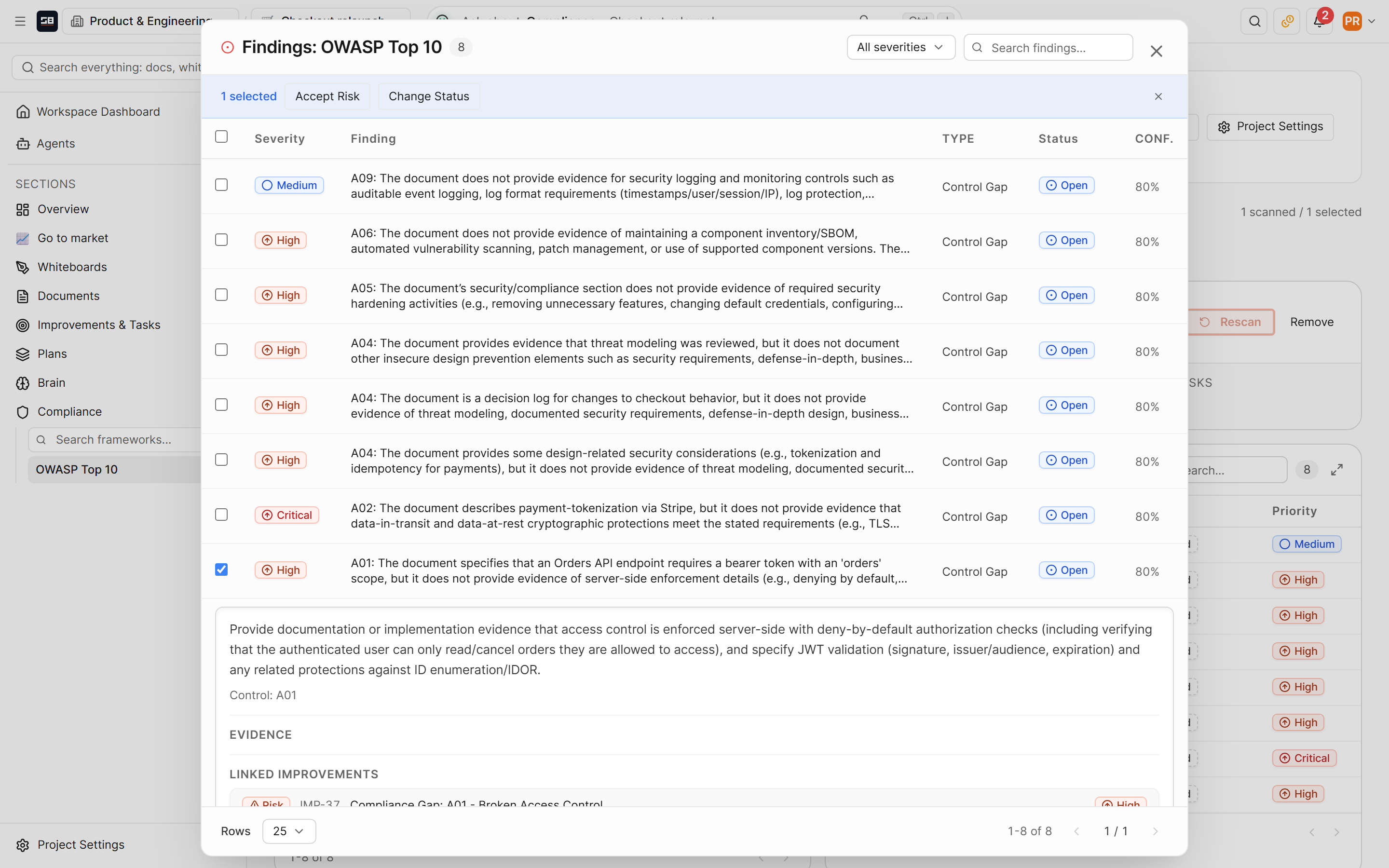Click the PR user avatar
The width and height of the screenshot is (1389, 868).
pyautogui.click(x=1352, y=21)
